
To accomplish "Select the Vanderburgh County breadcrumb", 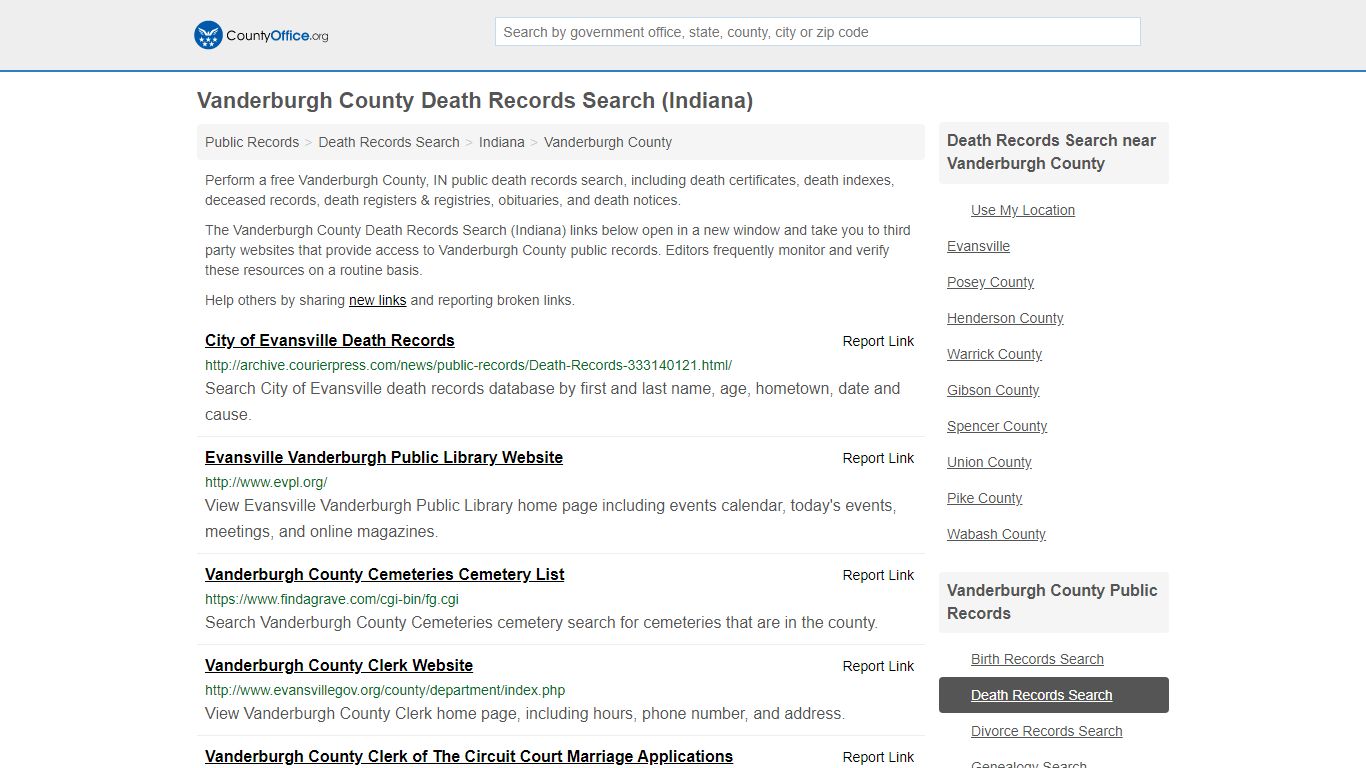I will pyautogui.click(x=608, y=142).
